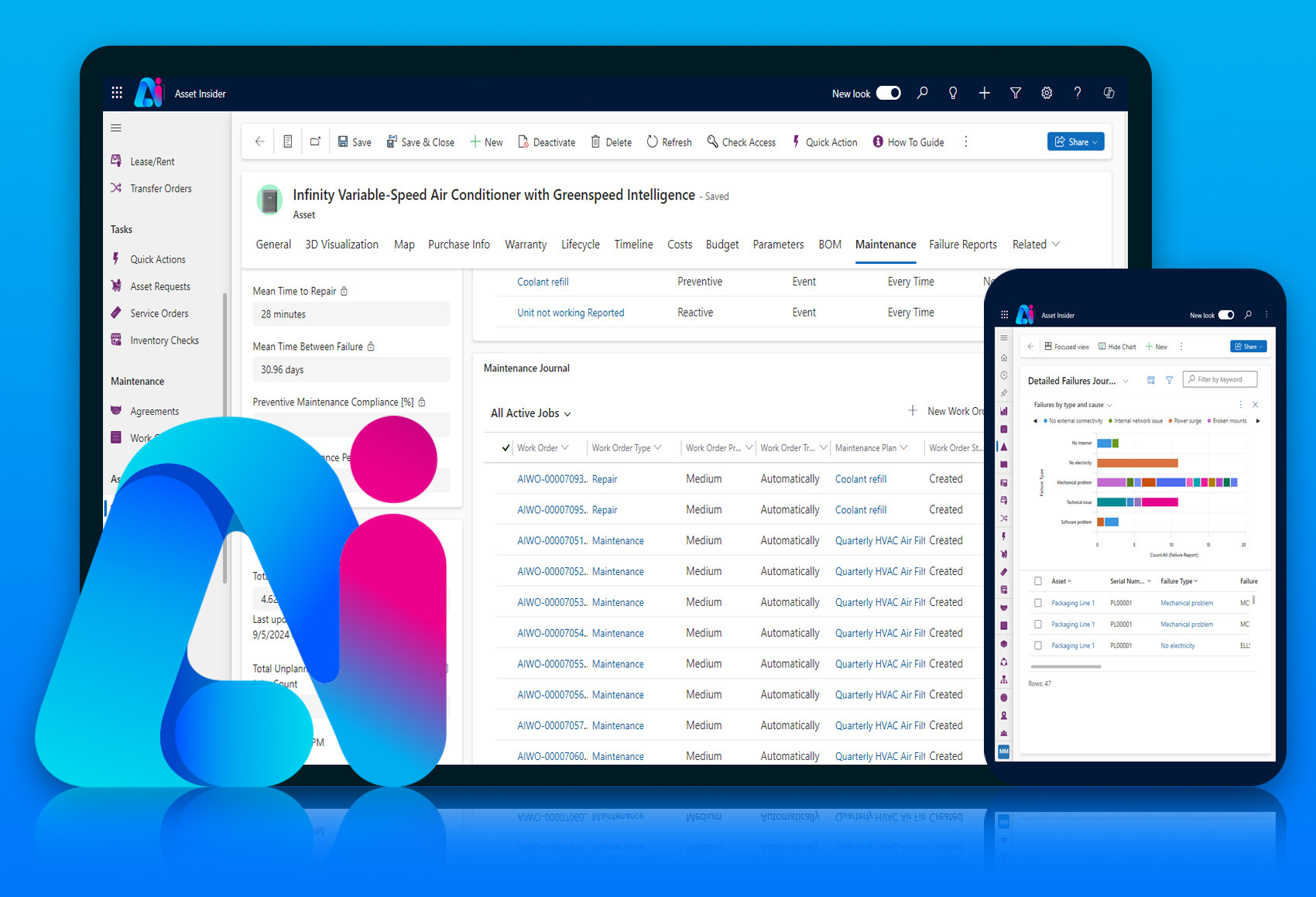Open search magnifier in tablet header

coord(922,93)
